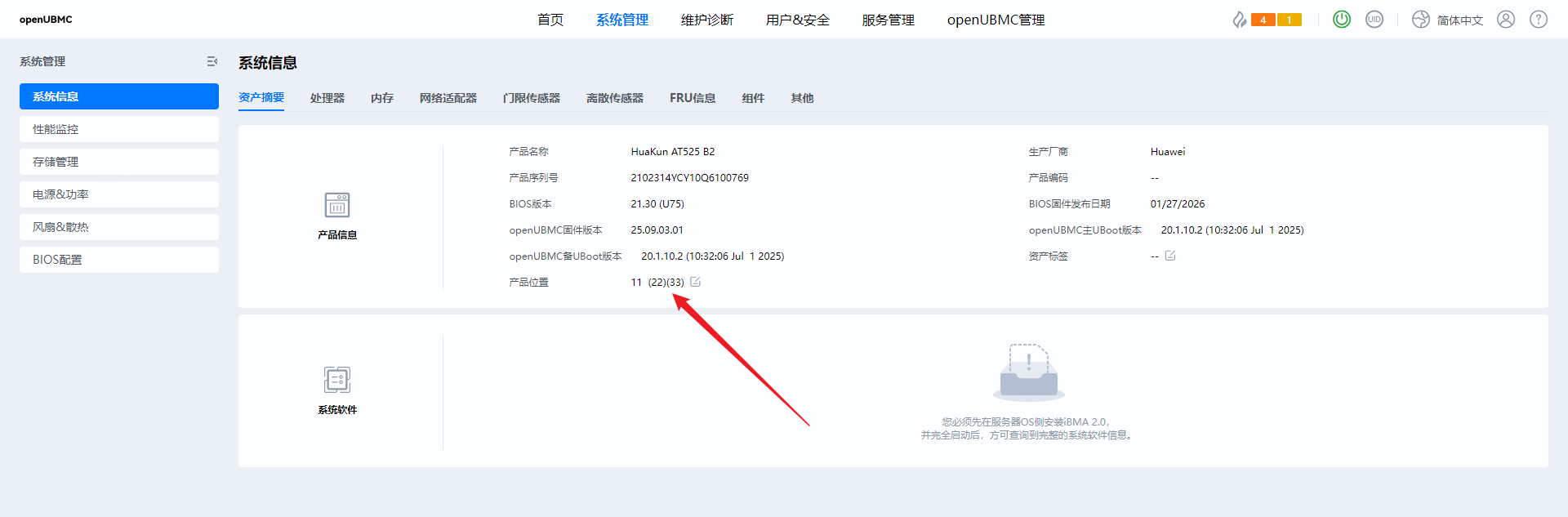The height and width of the screenshot is (517, 1568).
Task: Click the yellow alarm badge showing 1
Action: pos(1289,20)
